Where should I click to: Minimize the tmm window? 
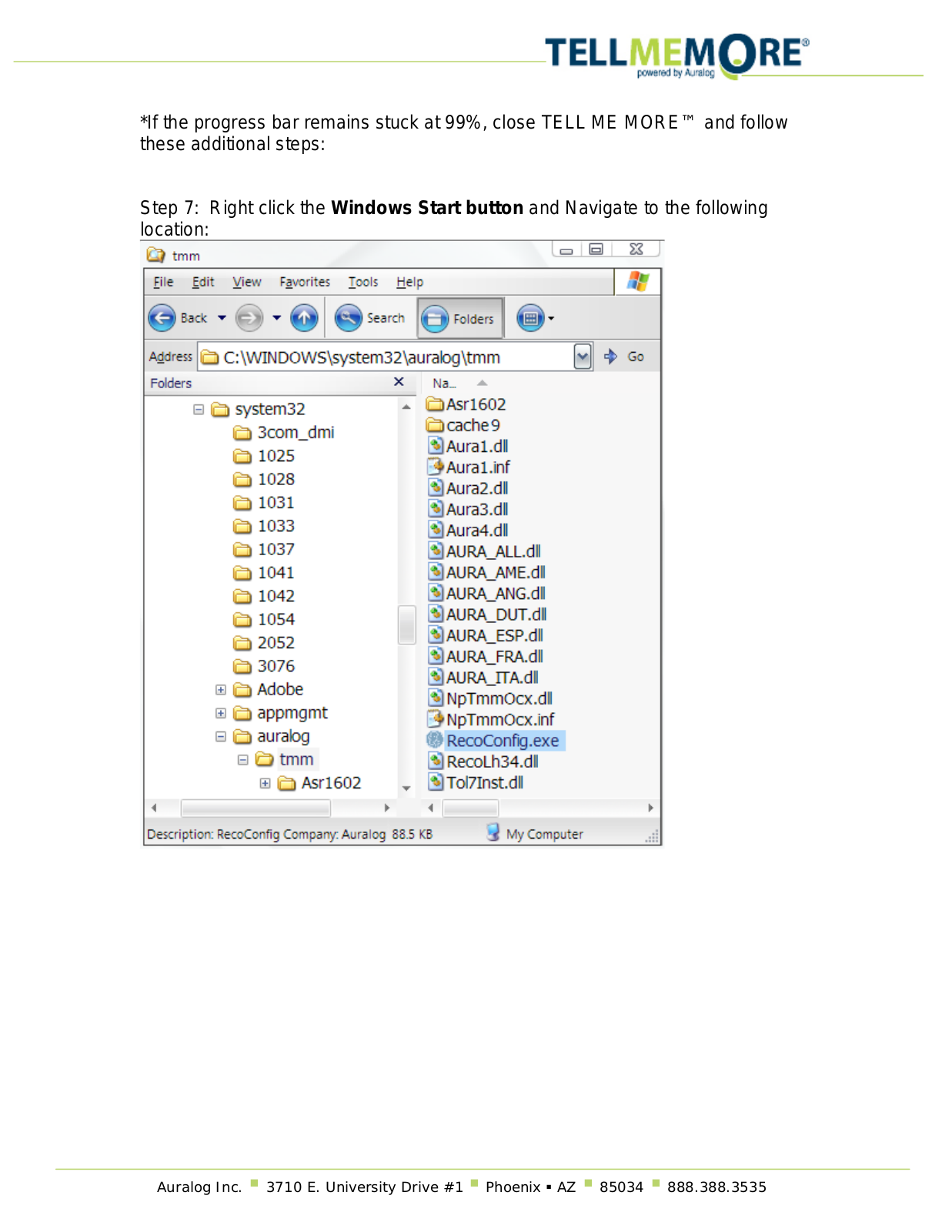(x=566, y=249)
